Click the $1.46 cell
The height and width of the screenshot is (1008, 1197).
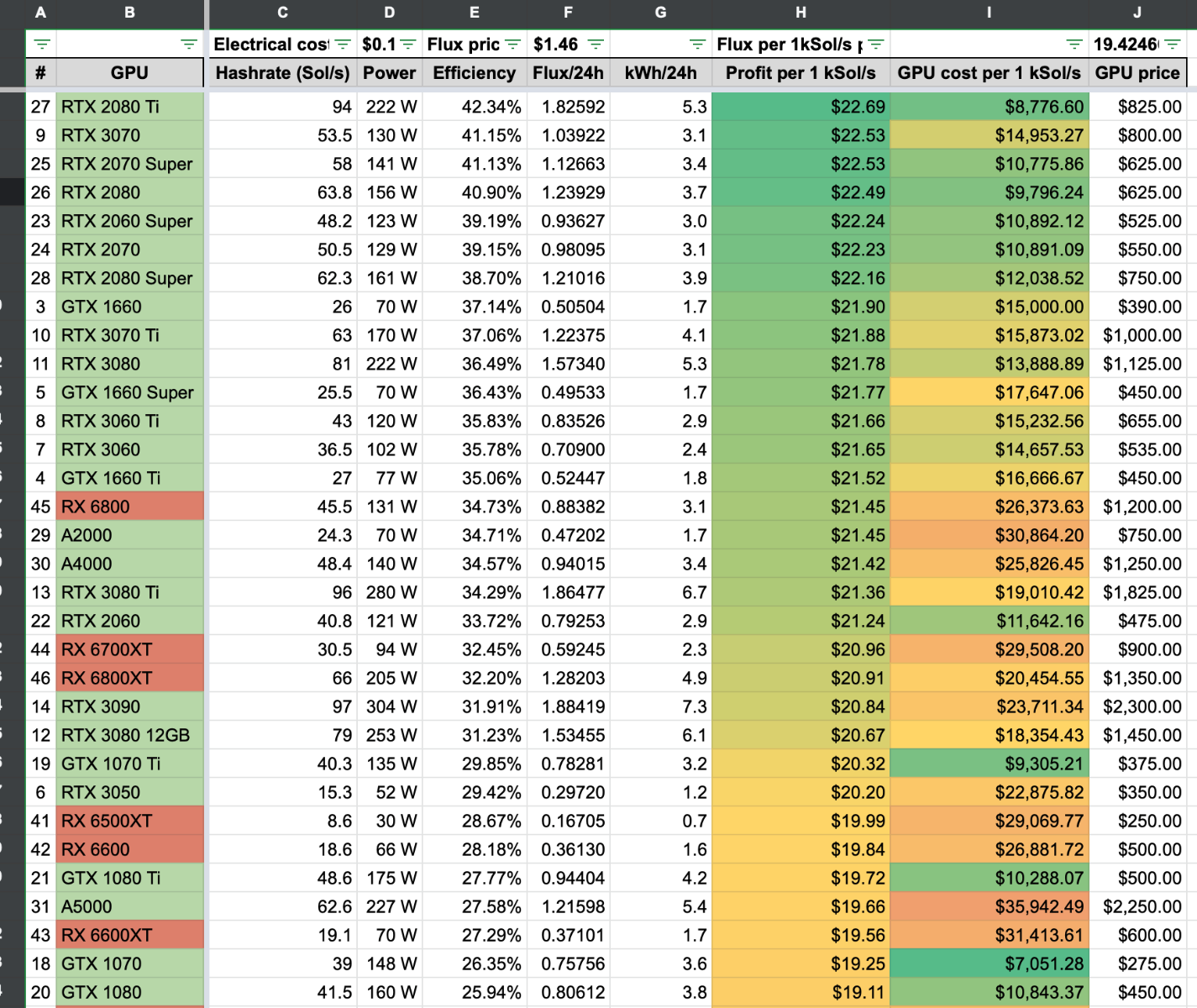[x=569, y=45]
